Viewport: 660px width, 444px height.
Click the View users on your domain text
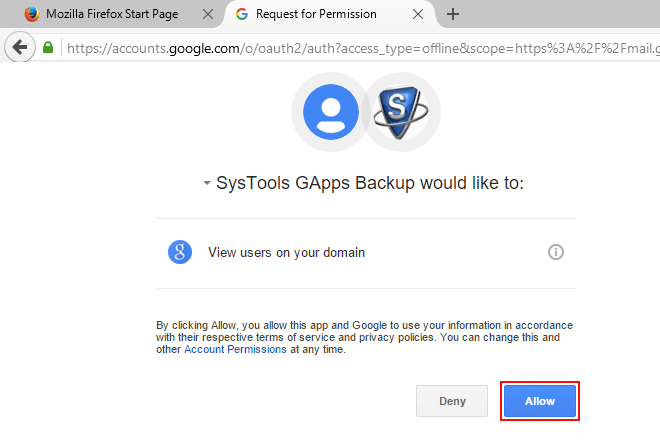[x=286, y=253]
